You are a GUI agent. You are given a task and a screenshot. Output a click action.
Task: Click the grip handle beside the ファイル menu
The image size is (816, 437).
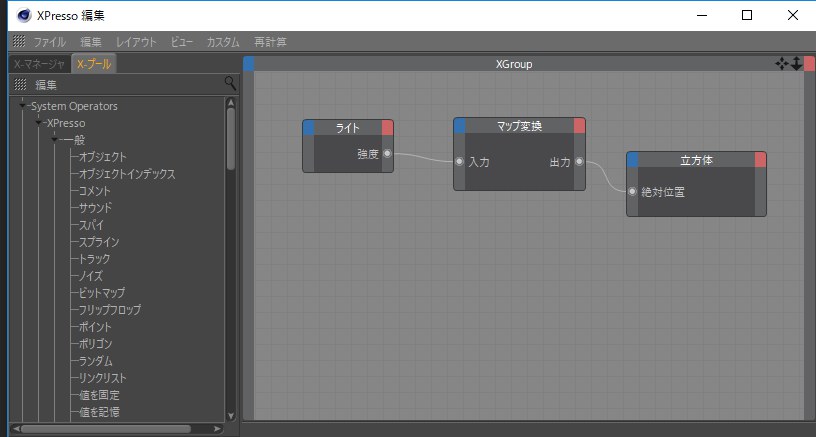19,41
